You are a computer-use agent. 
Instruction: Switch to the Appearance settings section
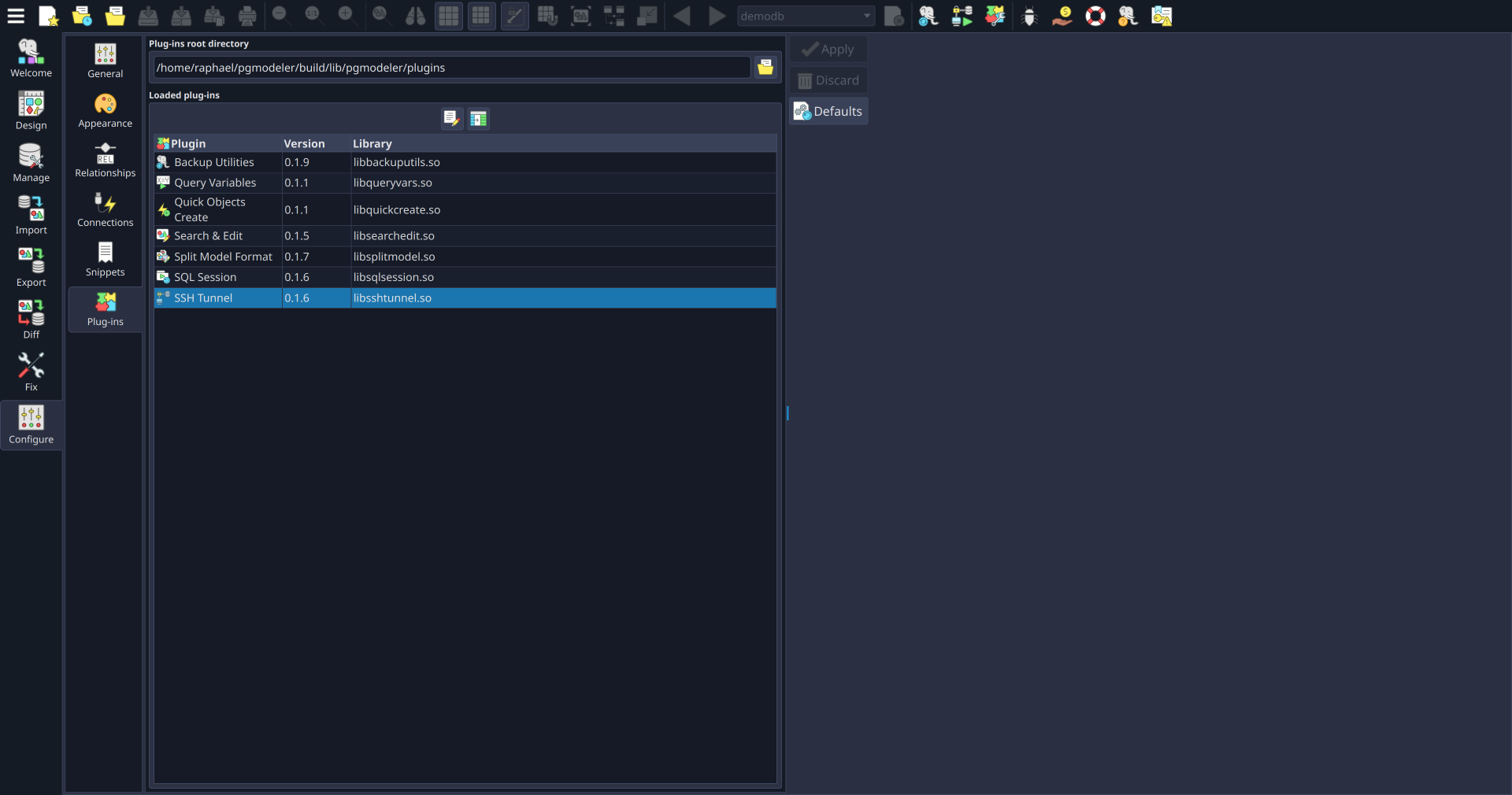(x=104, y=110)
